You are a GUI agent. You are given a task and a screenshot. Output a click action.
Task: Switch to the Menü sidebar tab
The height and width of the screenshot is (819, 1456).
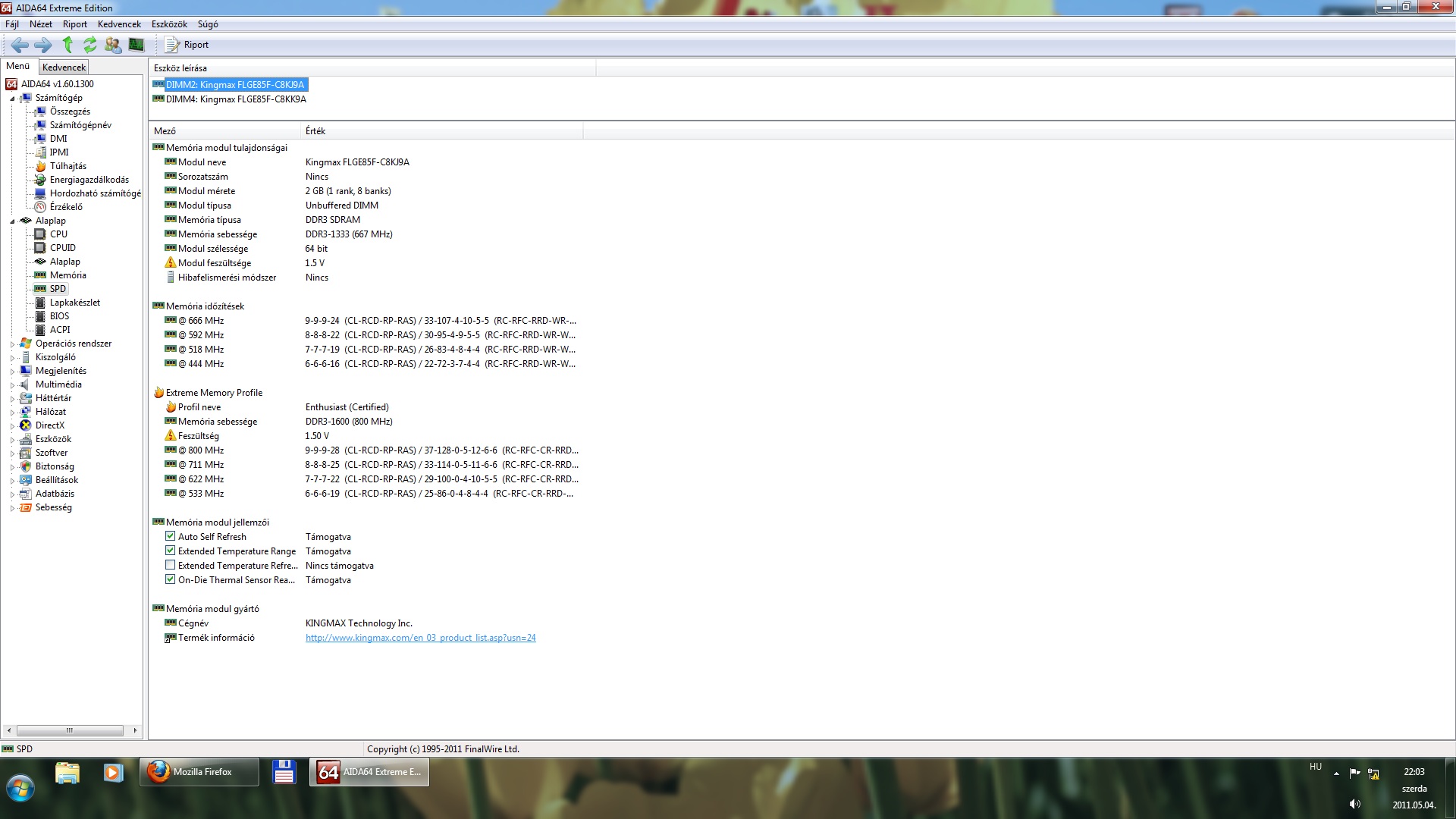[18, 66]
